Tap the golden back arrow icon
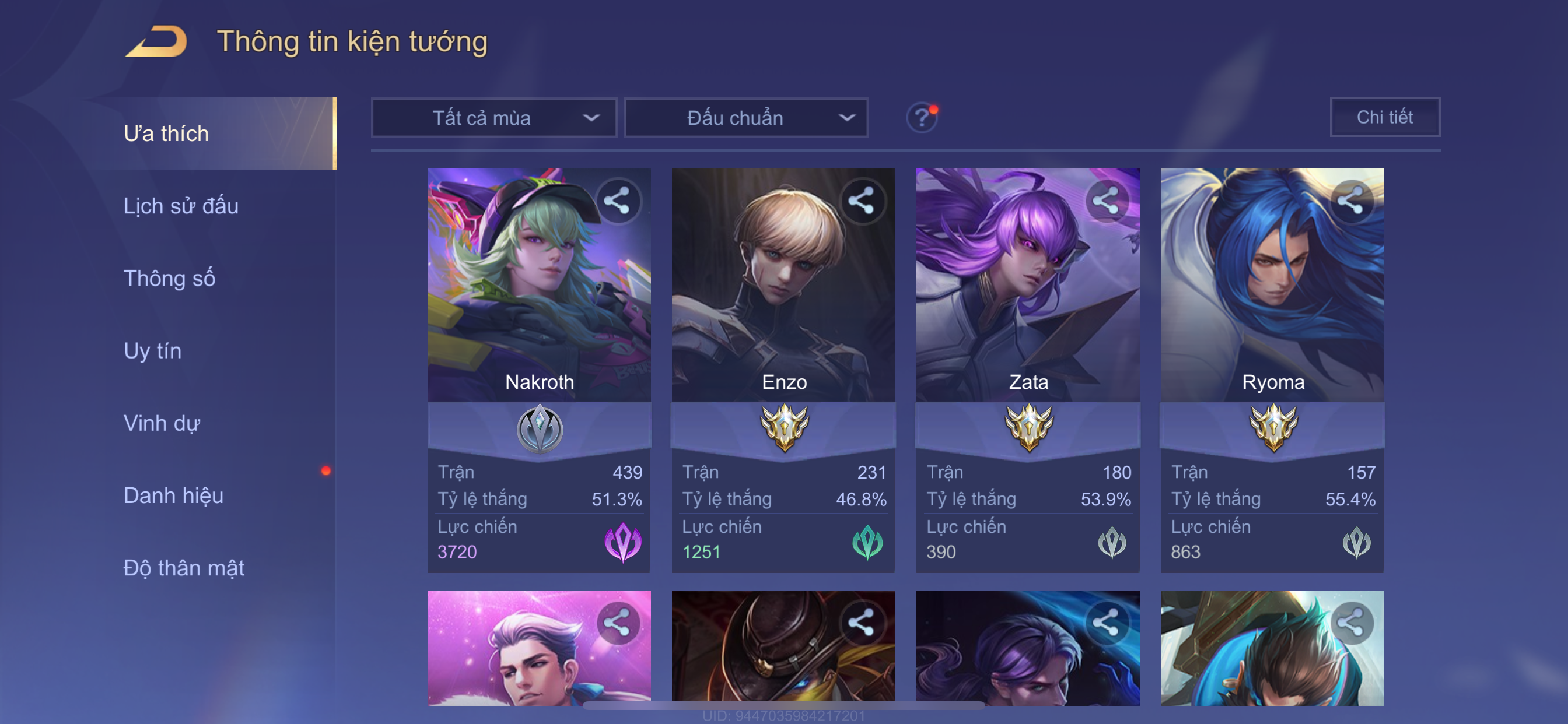 coord(156,41)
